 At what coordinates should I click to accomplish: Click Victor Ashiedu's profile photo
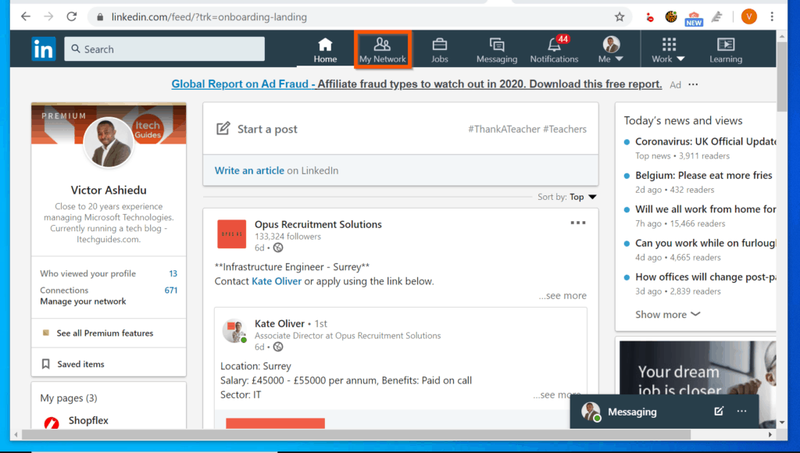pos(109,143)
